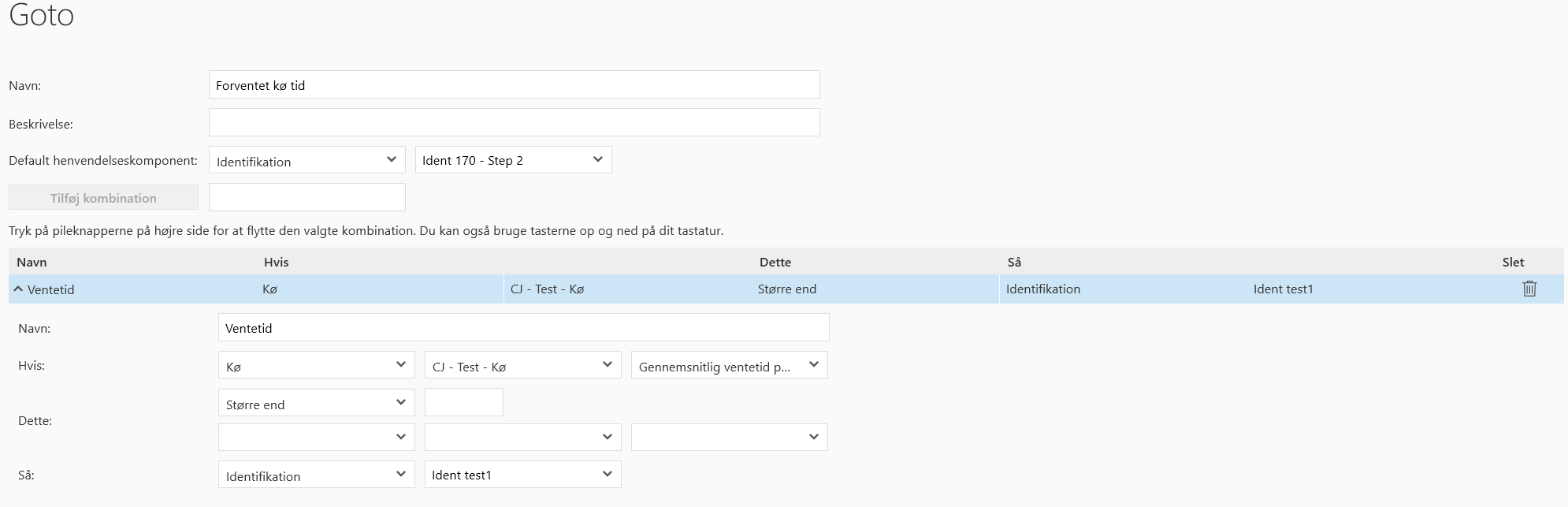Open the Større end operator dropdown

[316, 404]
